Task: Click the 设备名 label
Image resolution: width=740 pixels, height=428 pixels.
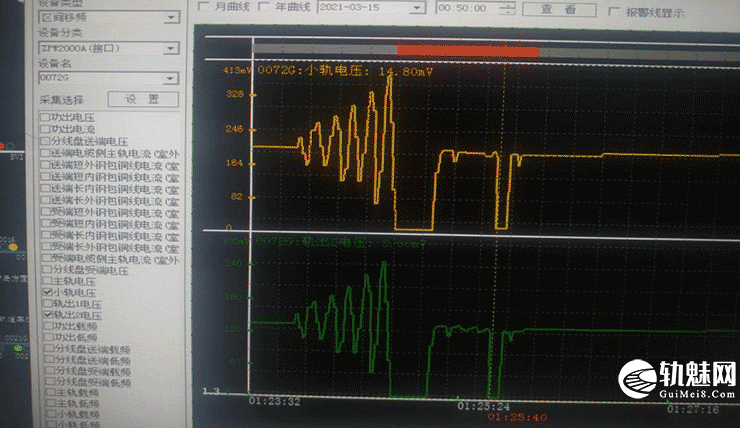Action: pos(54,63)
